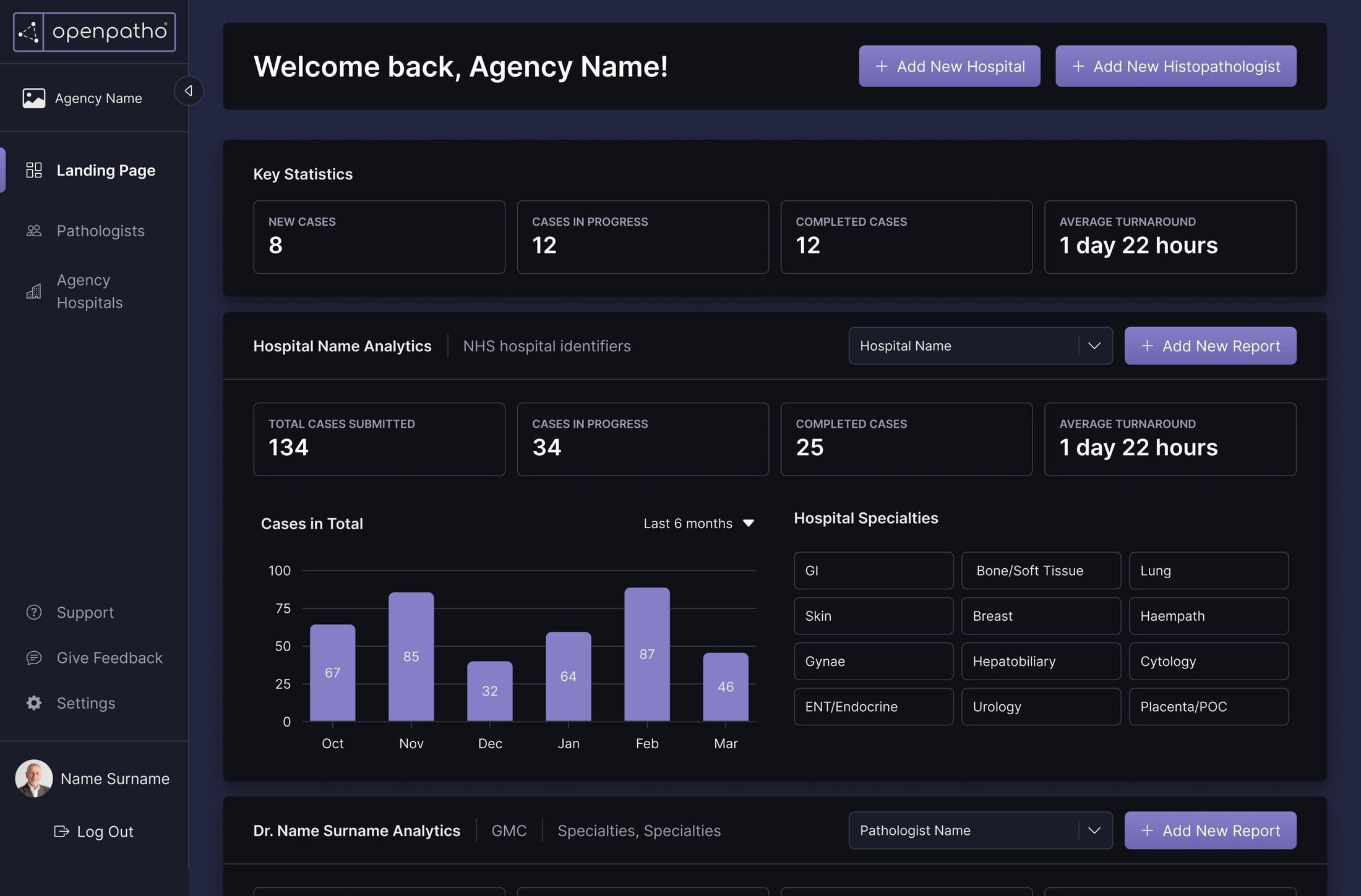Select the NHS hospital identifiers tab
Viewport: 1361px width, 896px height.
(x=546, y=345)
